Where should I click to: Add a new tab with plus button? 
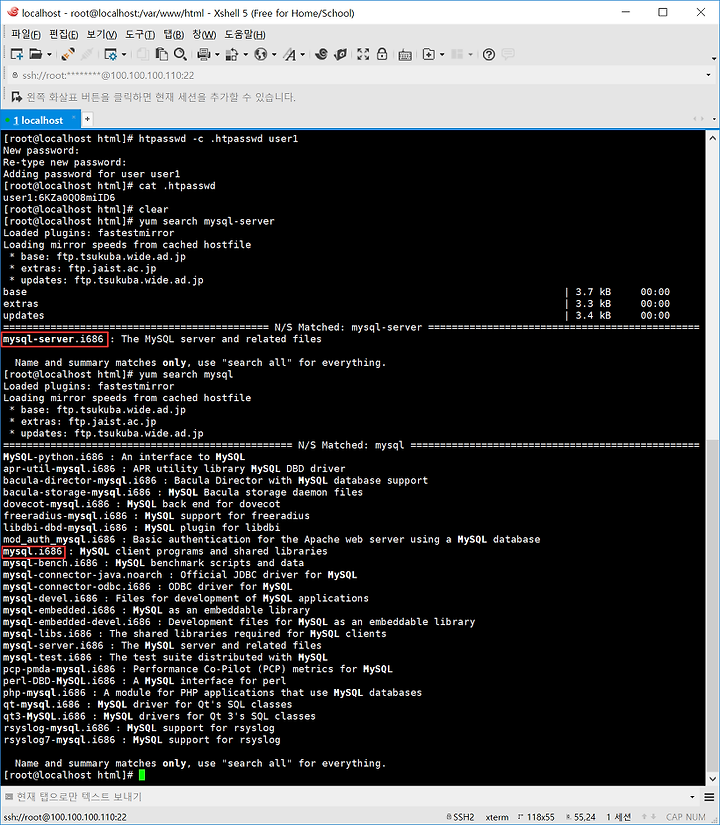pyautogui.click(x=87, y=119)
